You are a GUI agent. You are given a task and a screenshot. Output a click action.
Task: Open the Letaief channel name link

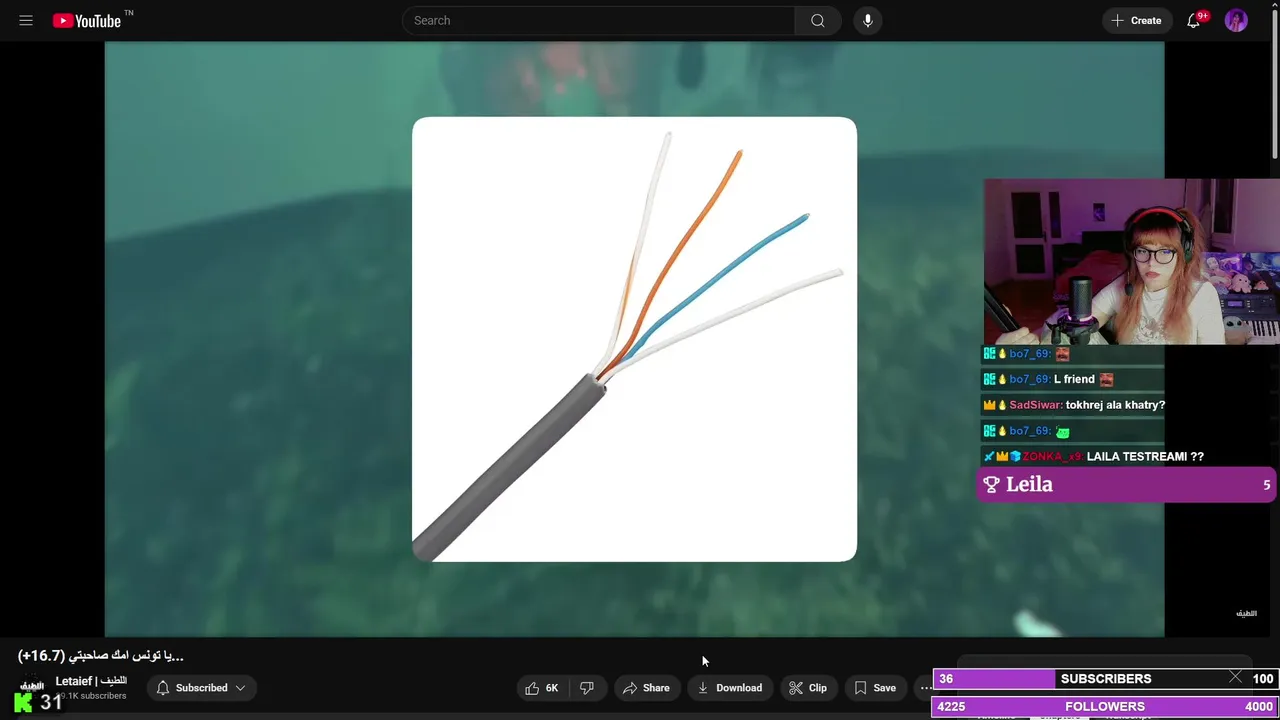91,681
